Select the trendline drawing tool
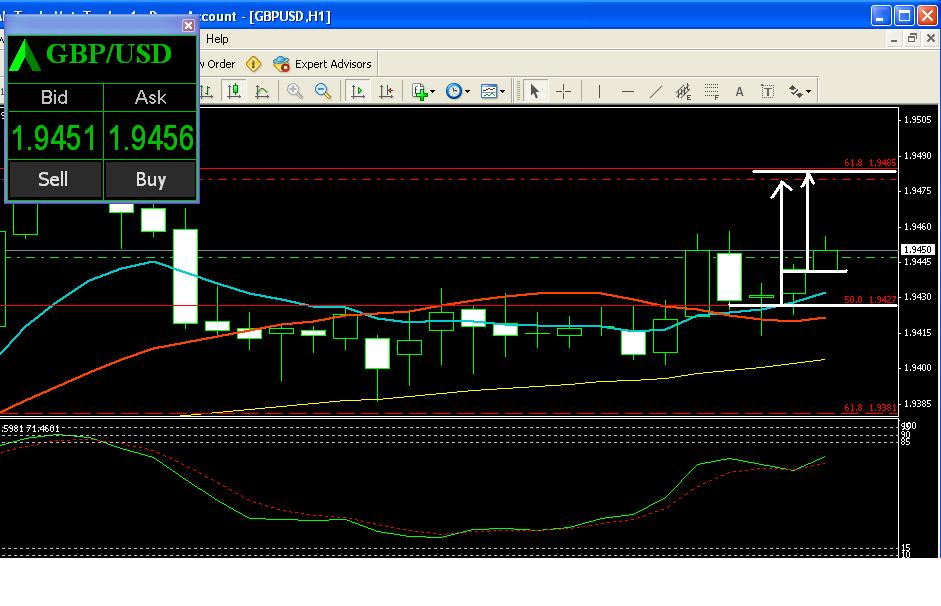The height and width of the screenshot is (606, 941). point(656,91)
